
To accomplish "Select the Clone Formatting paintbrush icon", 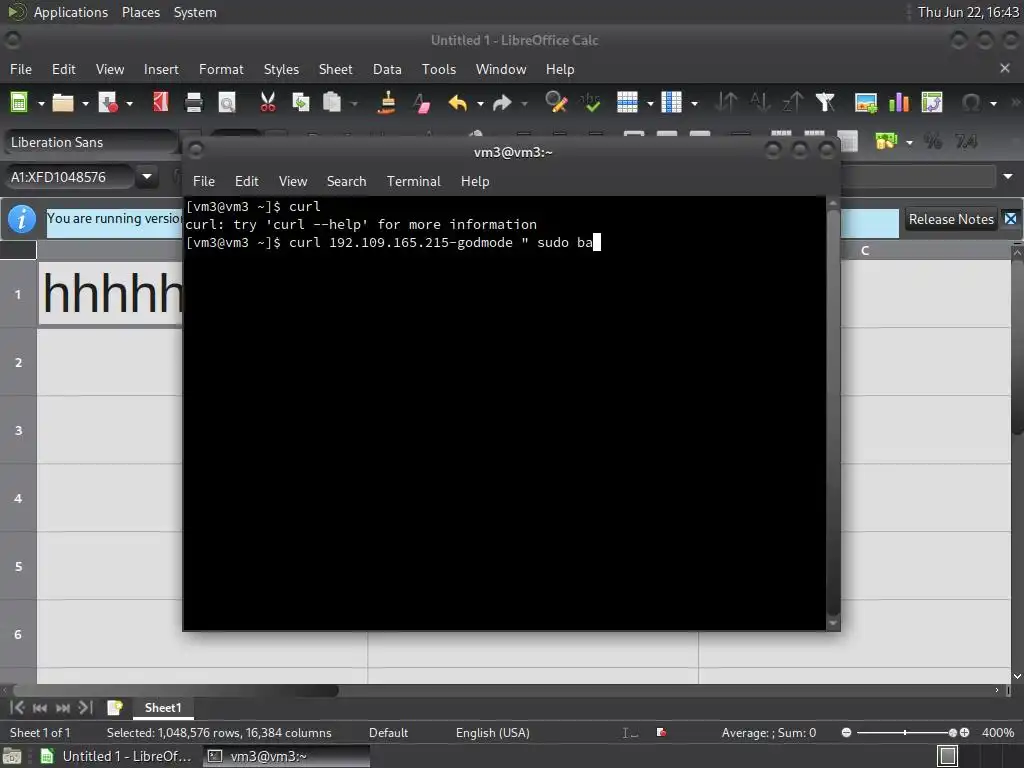I will click(387, 103).
